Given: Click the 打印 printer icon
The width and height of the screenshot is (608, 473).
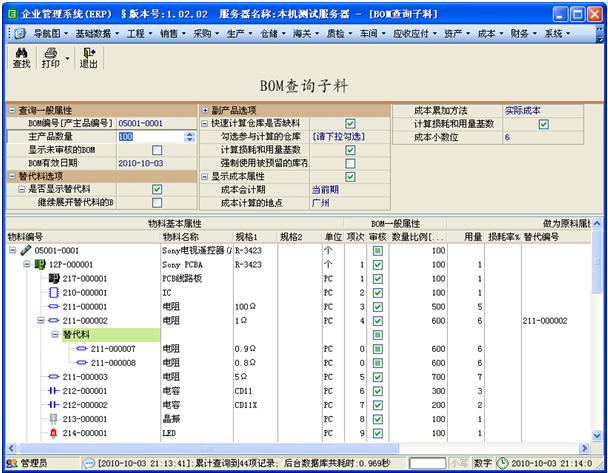Looking at the screenshot, I should 49,53.
